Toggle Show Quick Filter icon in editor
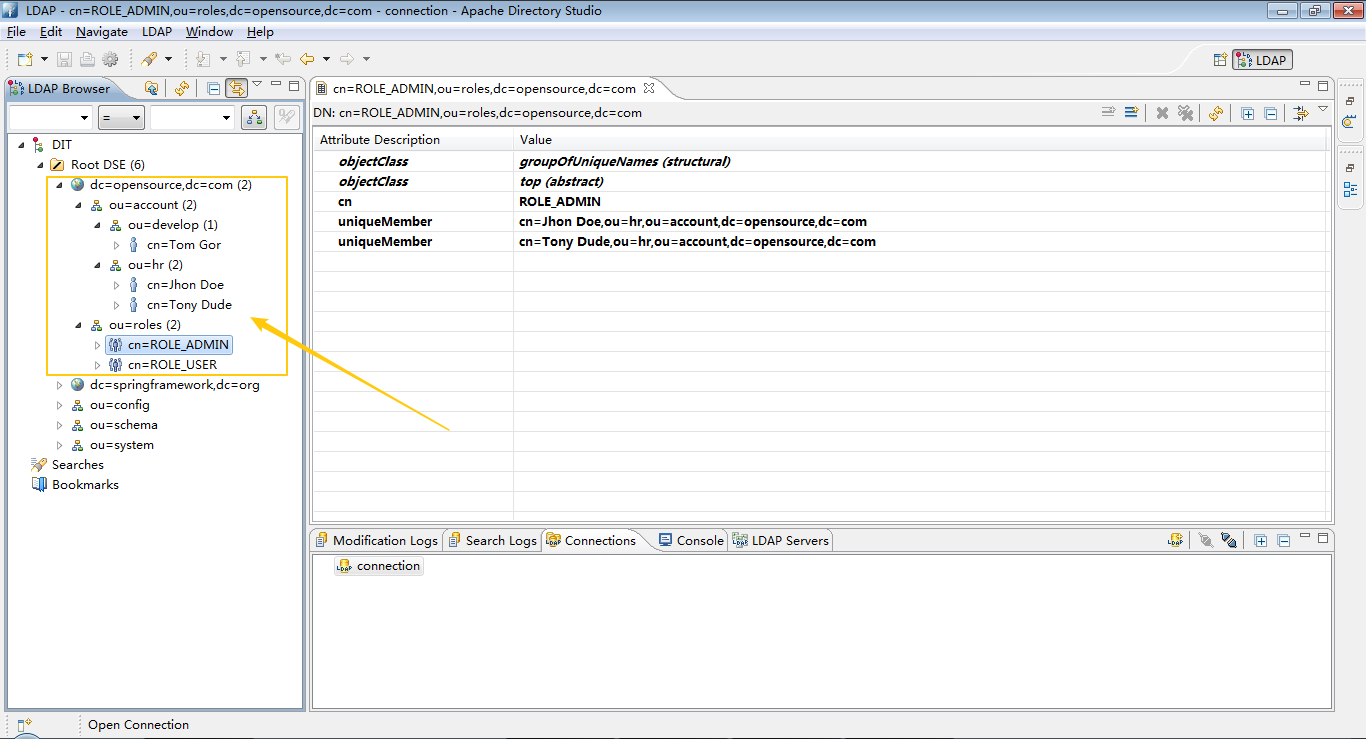 [1301, 113]
